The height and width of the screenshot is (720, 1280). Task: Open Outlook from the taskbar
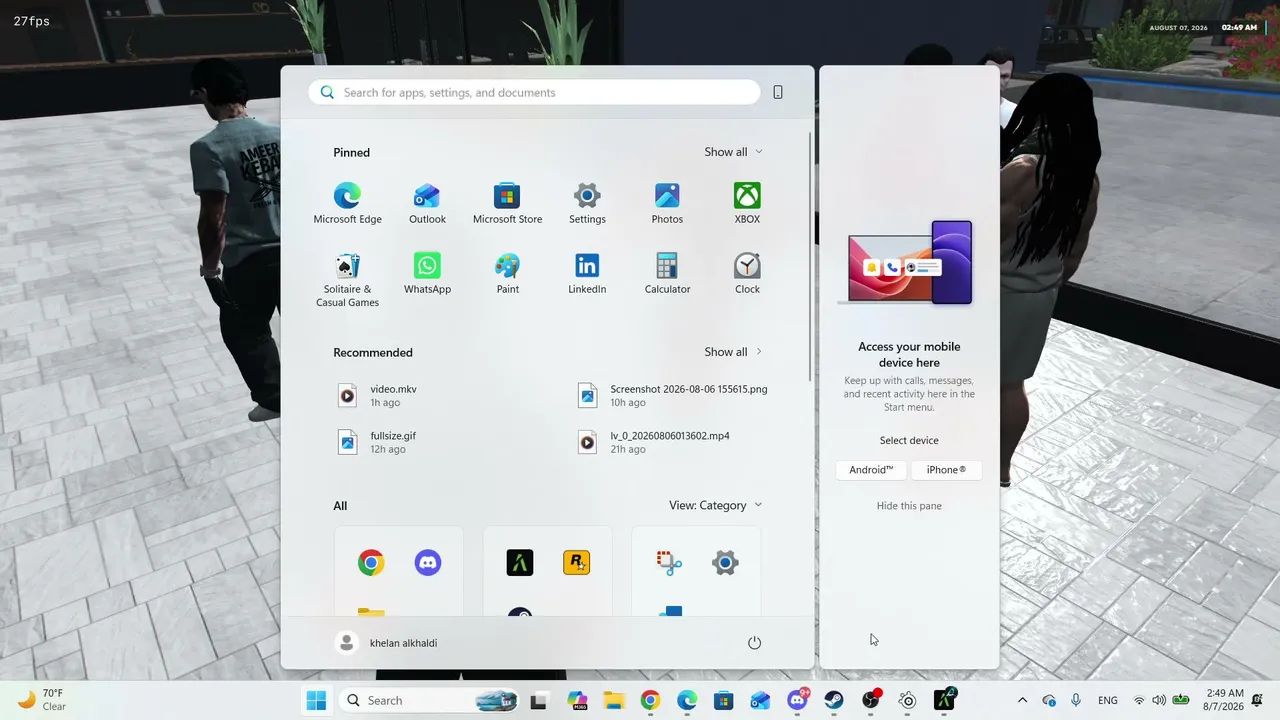click(x=761, y=700)
